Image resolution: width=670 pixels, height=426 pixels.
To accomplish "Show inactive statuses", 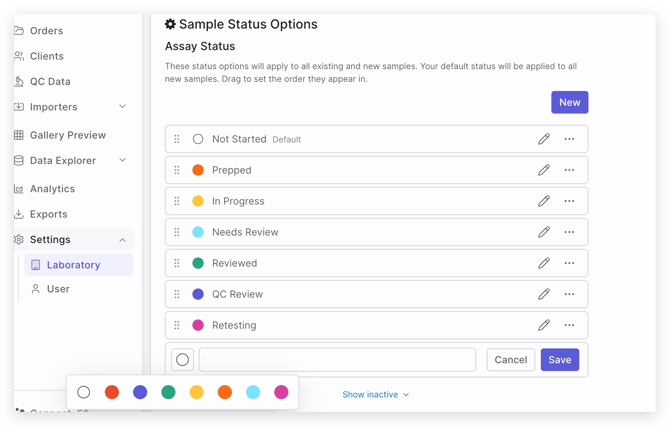I will click(x=375, y=395).
